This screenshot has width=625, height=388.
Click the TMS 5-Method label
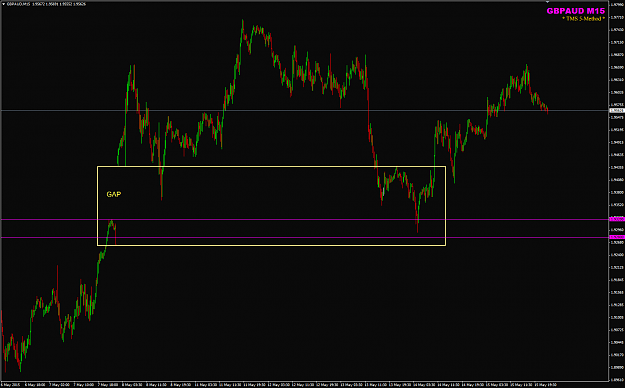pos(583,19)
